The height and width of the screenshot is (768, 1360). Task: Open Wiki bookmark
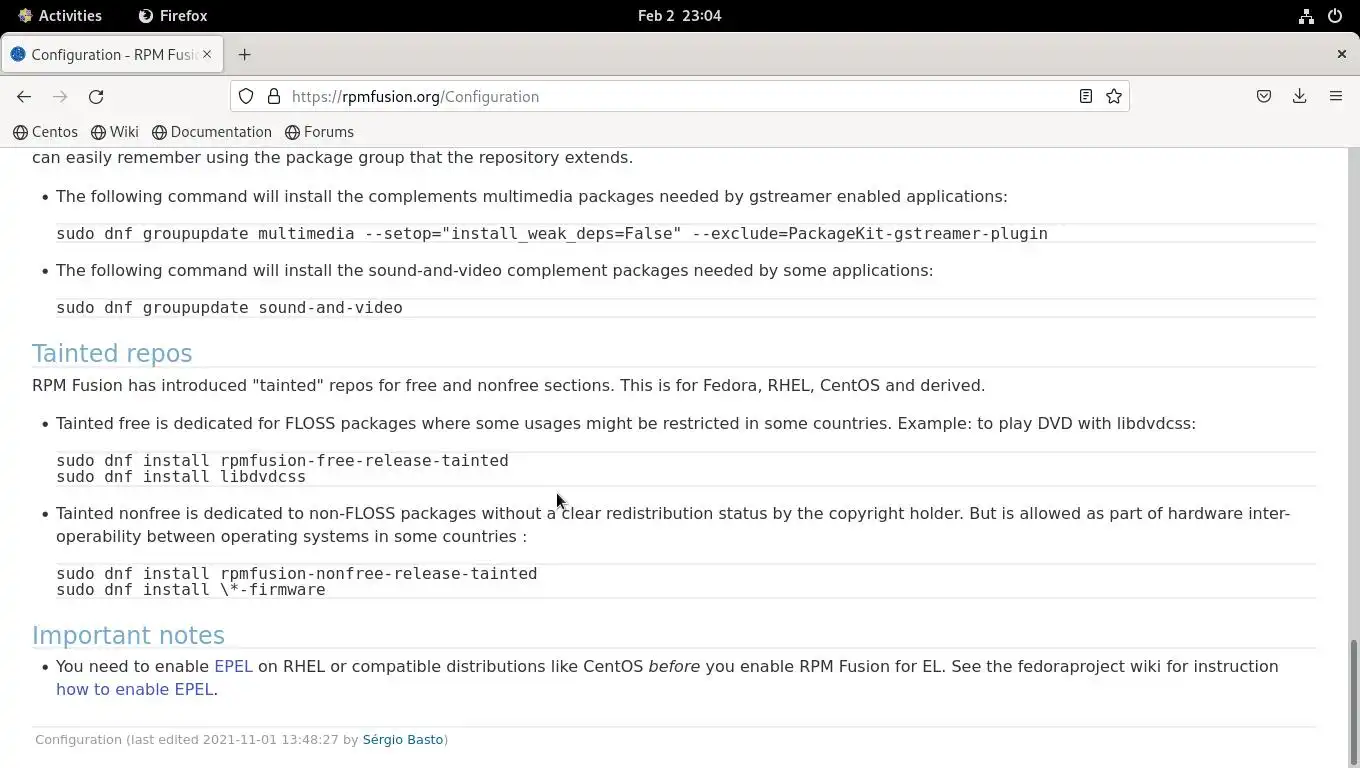tap(115, 132)
